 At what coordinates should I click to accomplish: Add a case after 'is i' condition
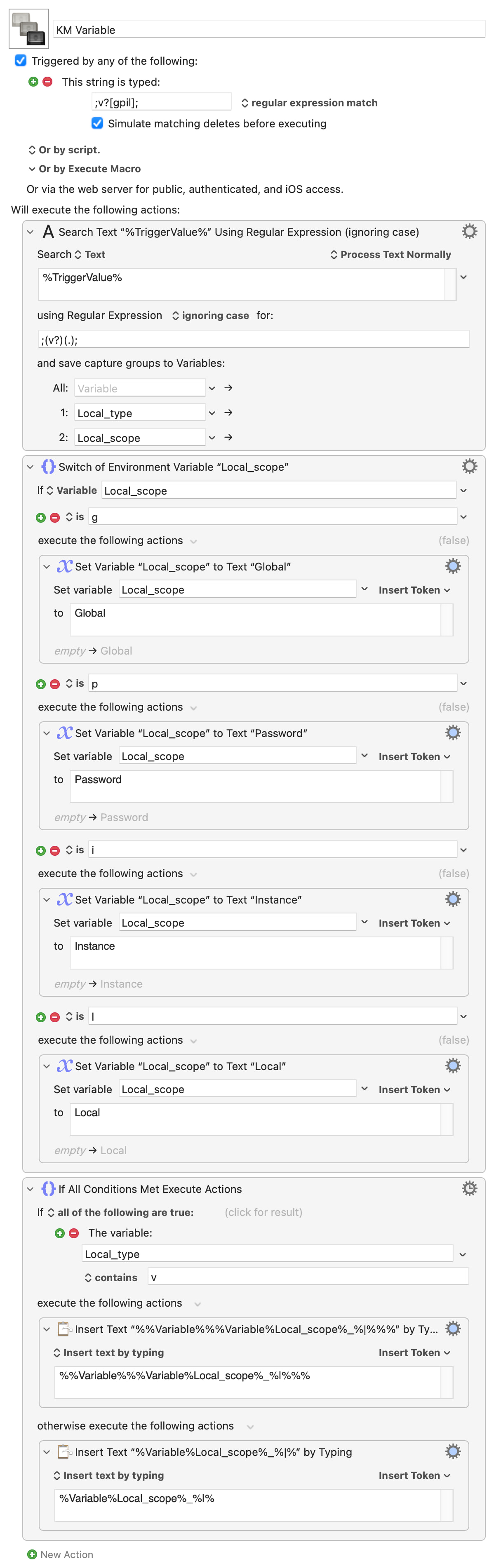[41, 850]
